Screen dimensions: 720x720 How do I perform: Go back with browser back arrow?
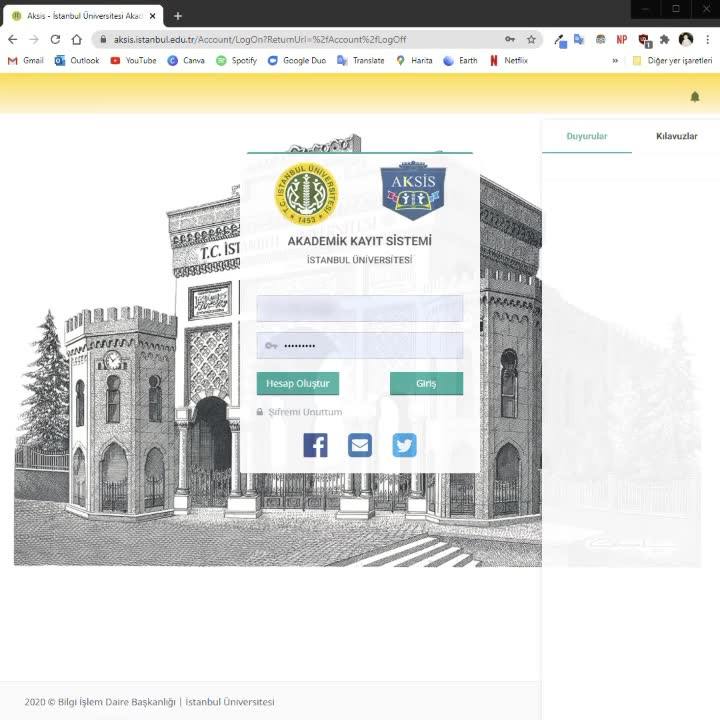[12, 39]
